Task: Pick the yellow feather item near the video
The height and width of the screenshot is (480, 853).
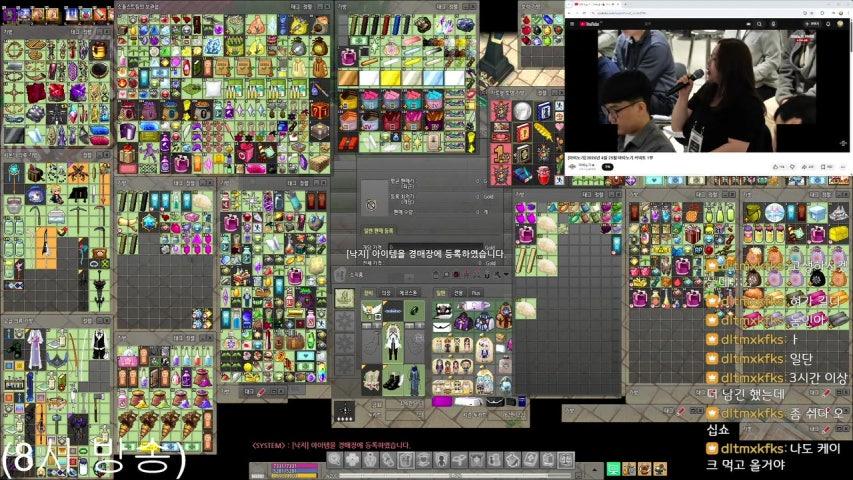Action: (542, 131)
